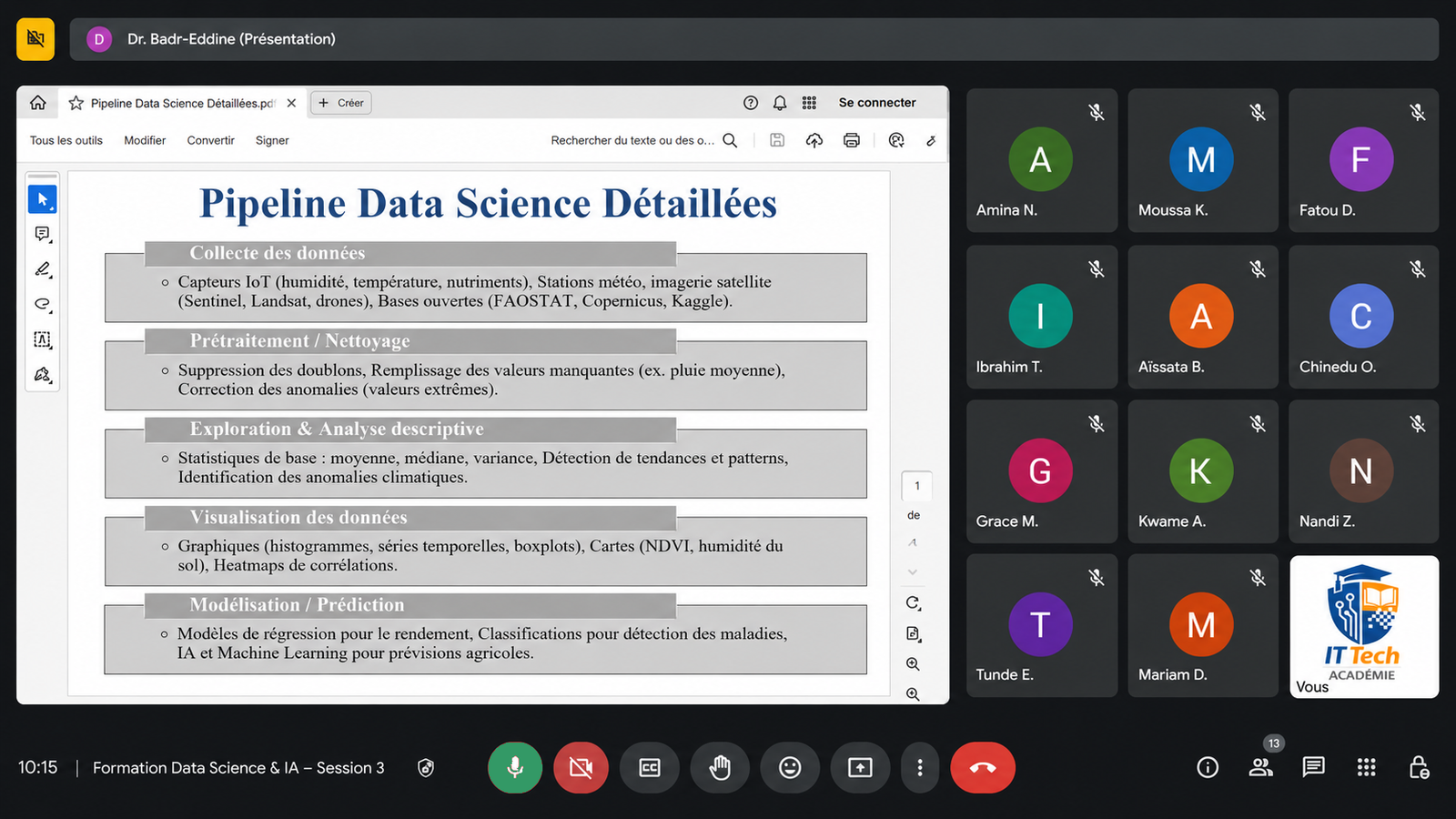1456x819 pixels.
Task: Select the arrow selection tool
Action: point(42,198)
